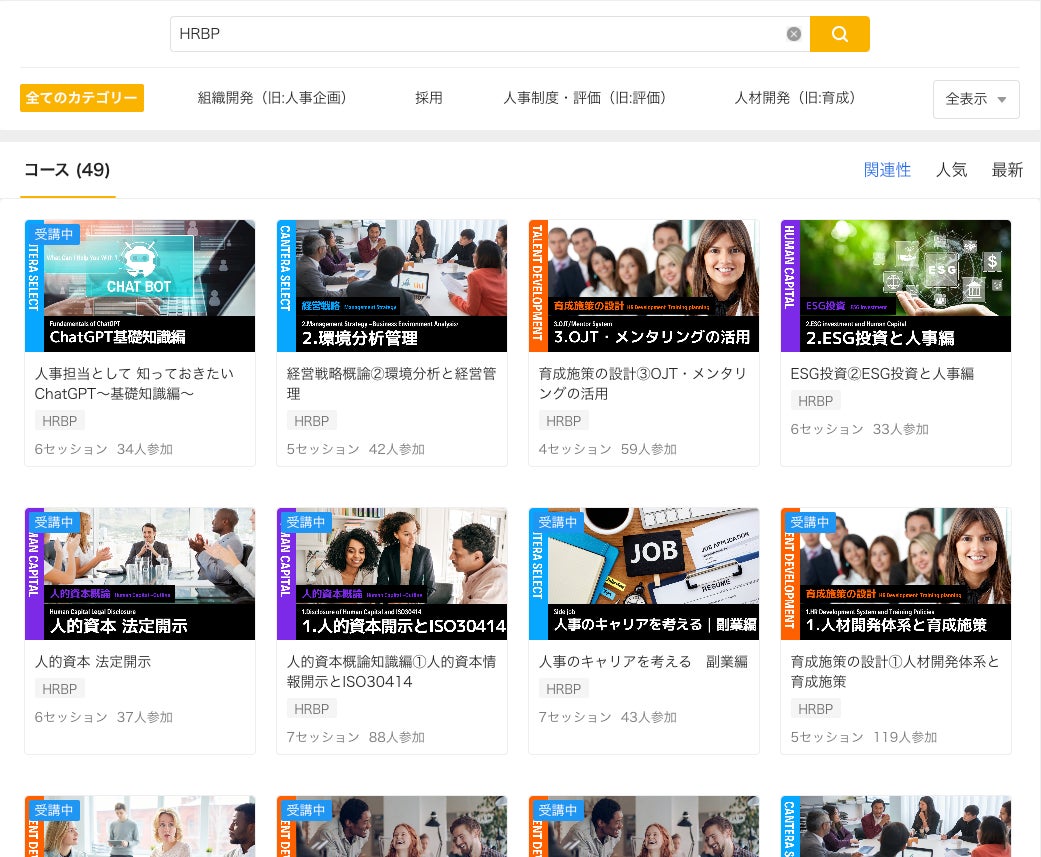The height and width of the screenshot is (857, 1041).
Task: Click 受講中 badge on ChatGPT course
Action: (53, 234)
